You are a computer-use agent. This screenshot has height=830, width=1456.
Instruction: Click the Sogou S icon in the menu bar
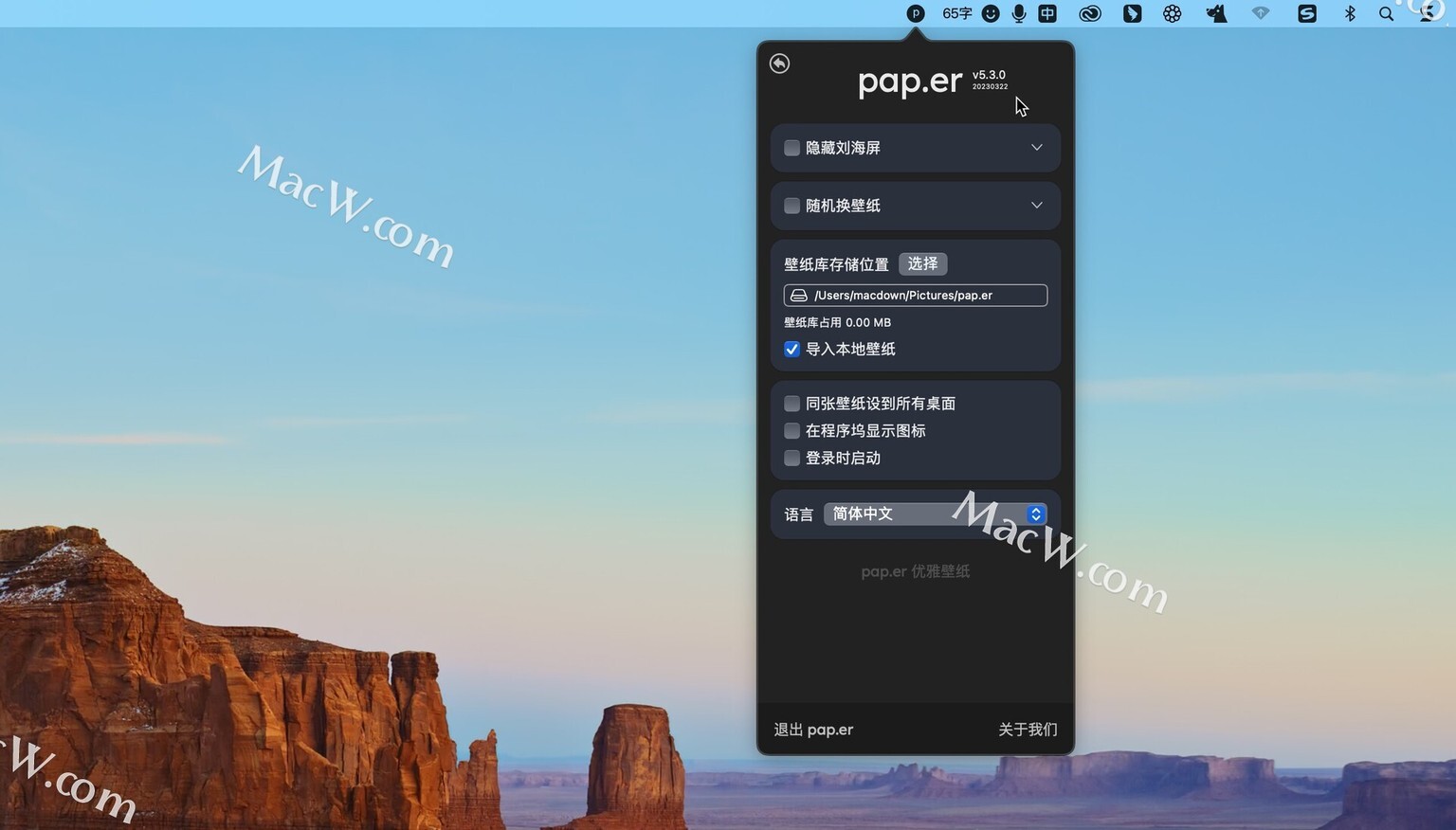coord(1307,13)
